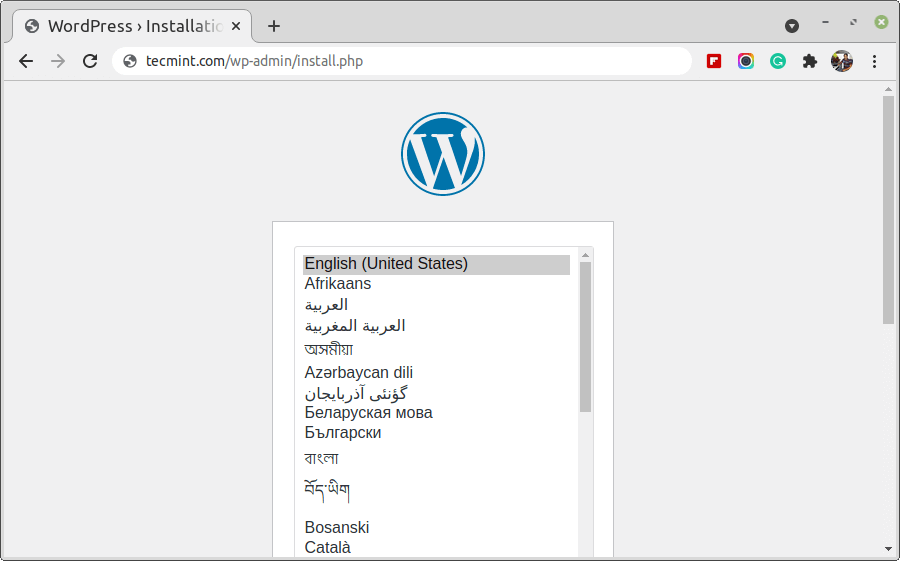Pick Беларуская мова from the list

(x=368, y=412)
